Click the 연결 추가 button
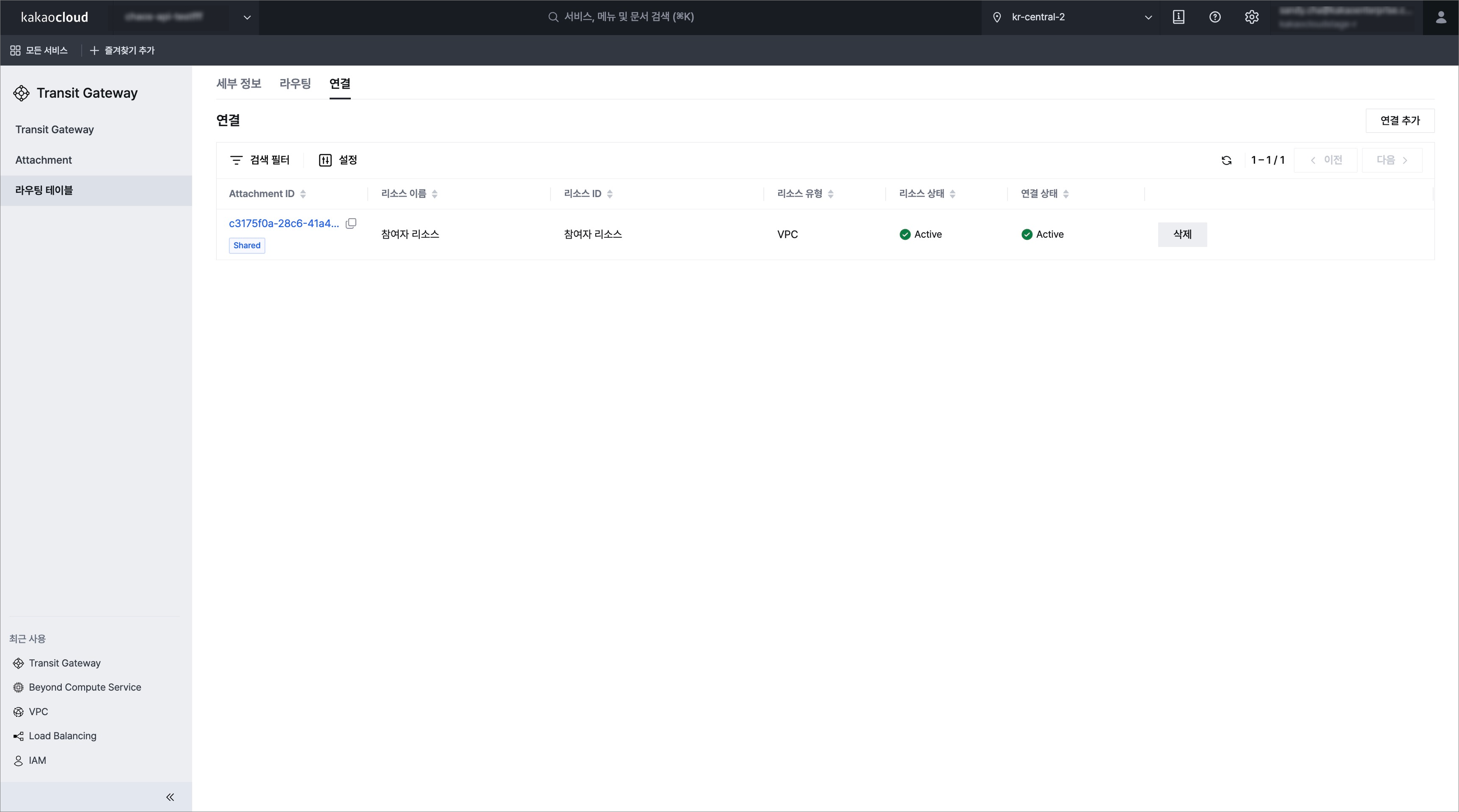Viewport: 1459px width, 812px height. (x=1399, y=121)
